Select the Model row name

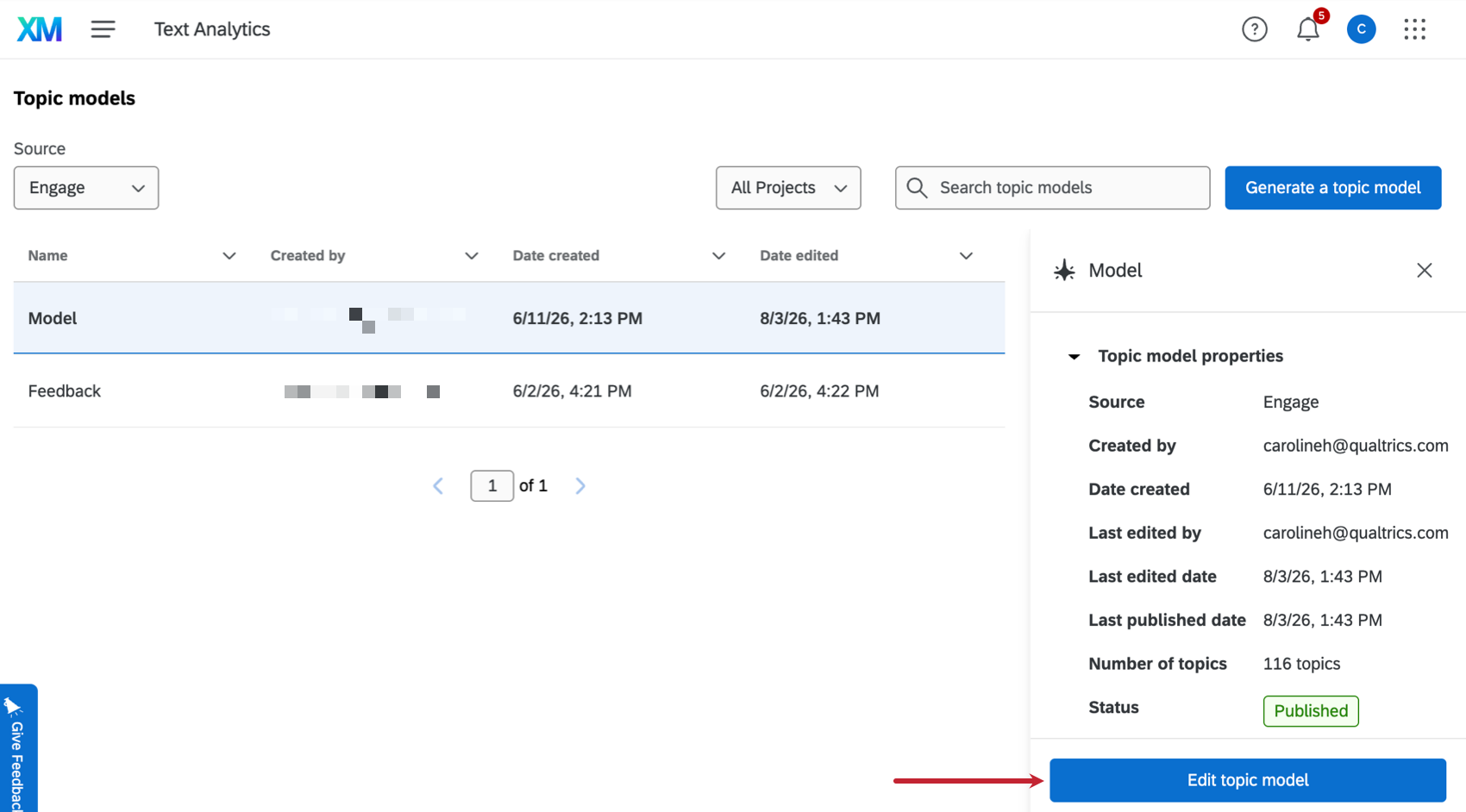click(x=53, y=318)
